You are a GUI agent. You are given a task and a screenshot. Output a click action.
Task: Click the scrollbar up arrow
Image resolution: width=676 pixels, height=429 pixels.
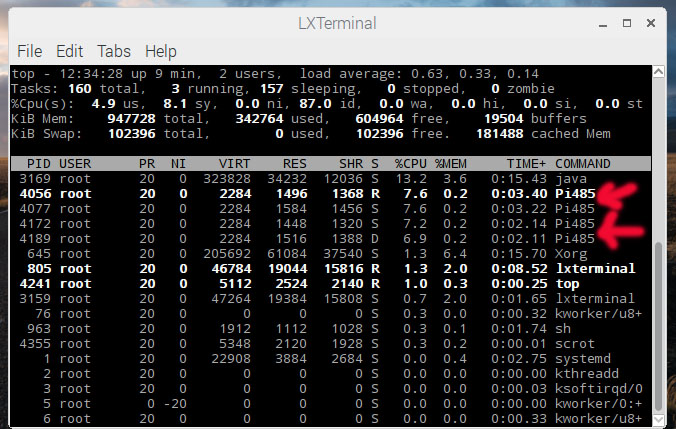(x=658, y=72)
